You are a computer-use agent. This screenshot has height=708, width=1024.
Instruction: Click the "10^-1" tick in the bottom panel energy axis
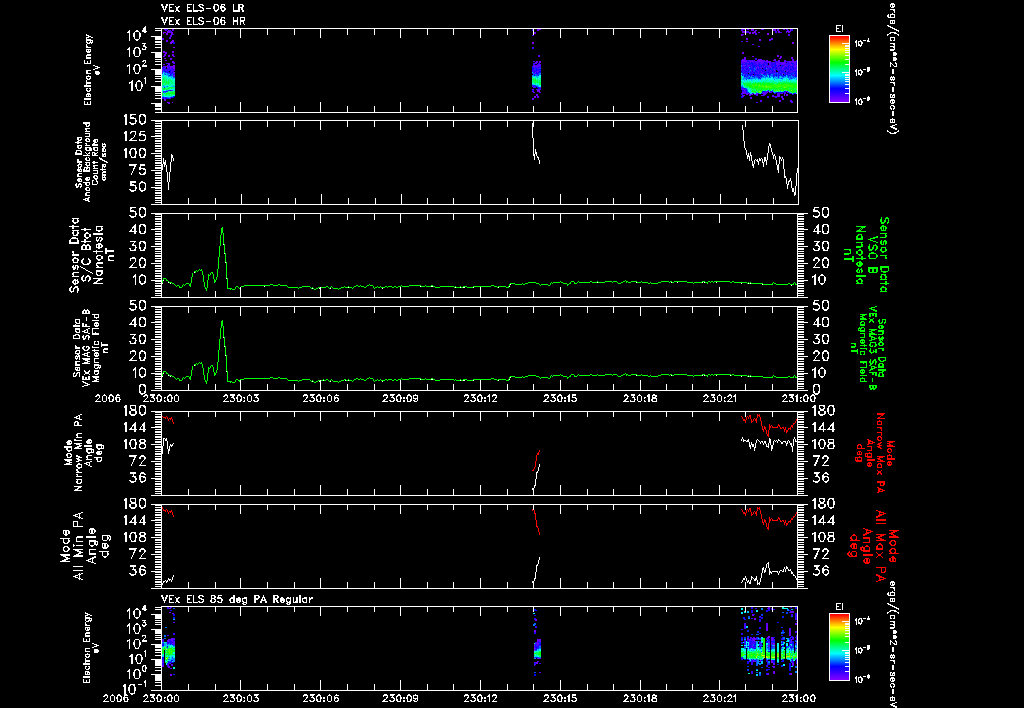coord(136,686)
